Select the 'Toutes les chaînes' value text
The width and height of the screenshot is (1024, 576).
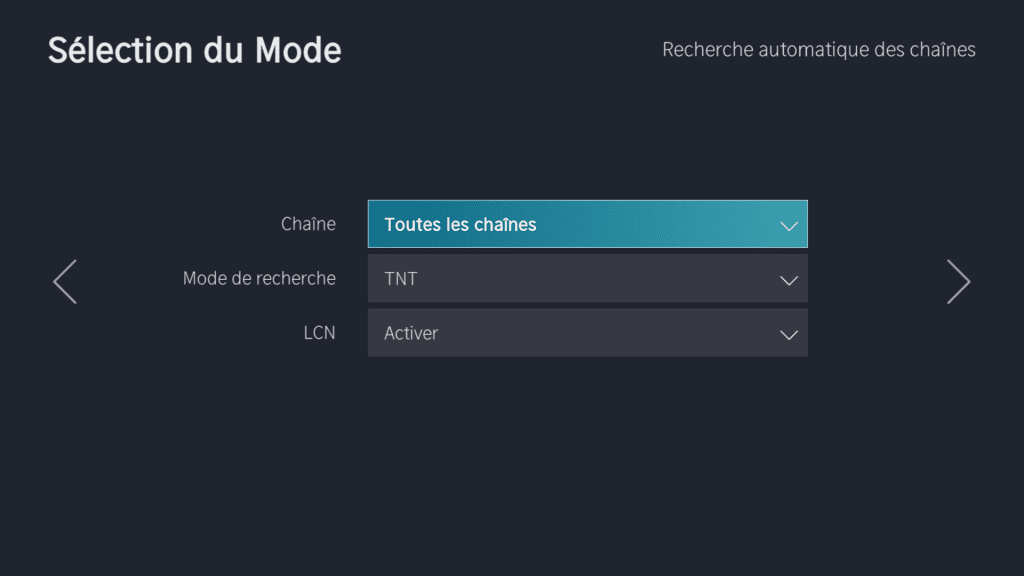click(x=460, y=225)
